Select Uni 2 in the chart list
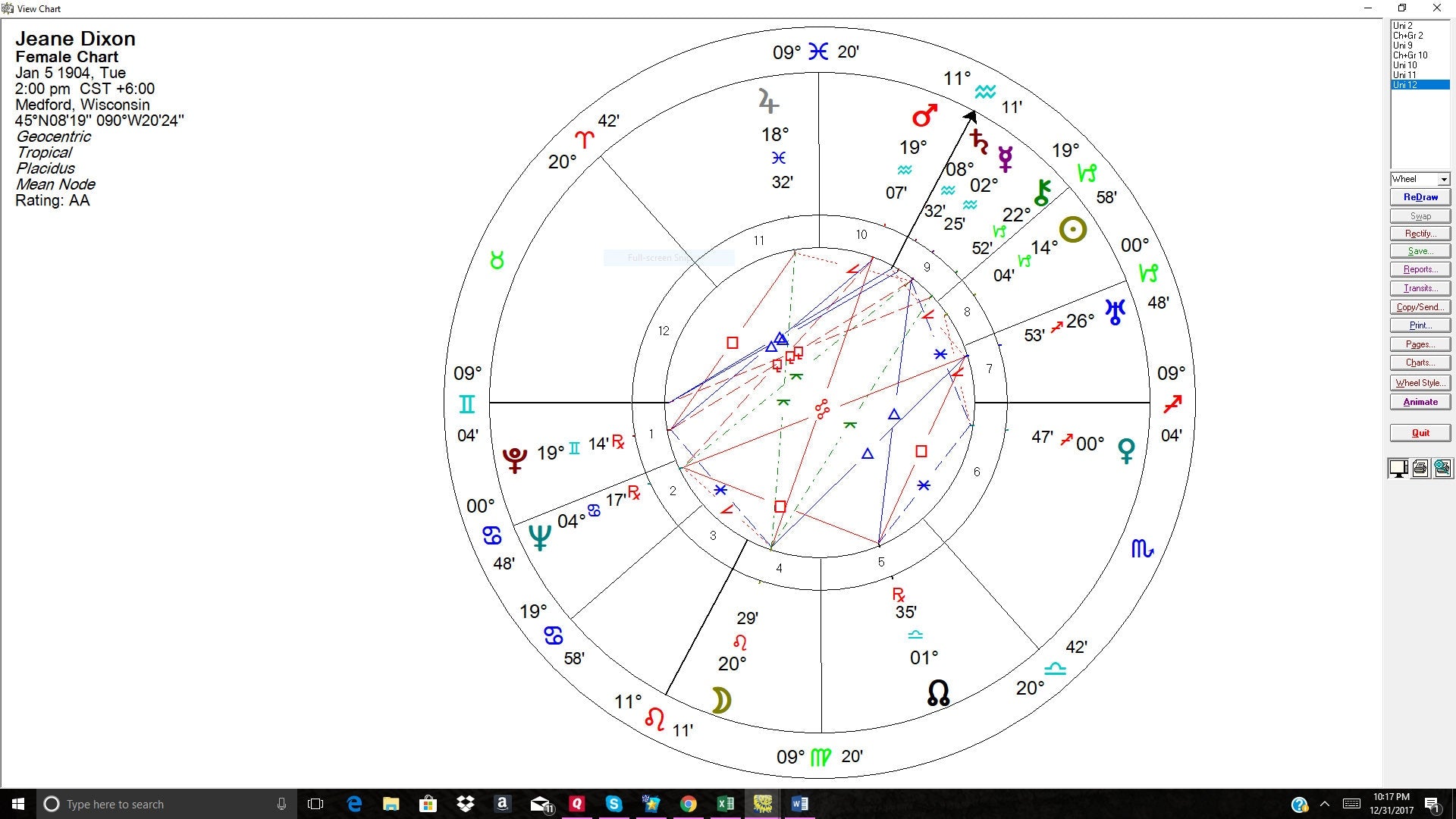The width and height of the screenshot is (1456, 819). click(1402, 26)
